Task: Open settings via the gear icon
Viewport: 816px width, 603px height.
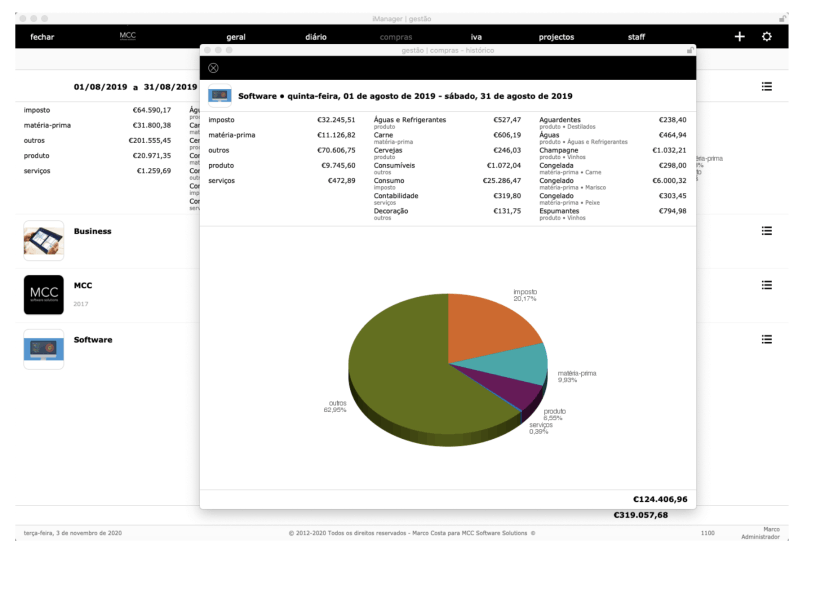Action: (x=767, y=36)
